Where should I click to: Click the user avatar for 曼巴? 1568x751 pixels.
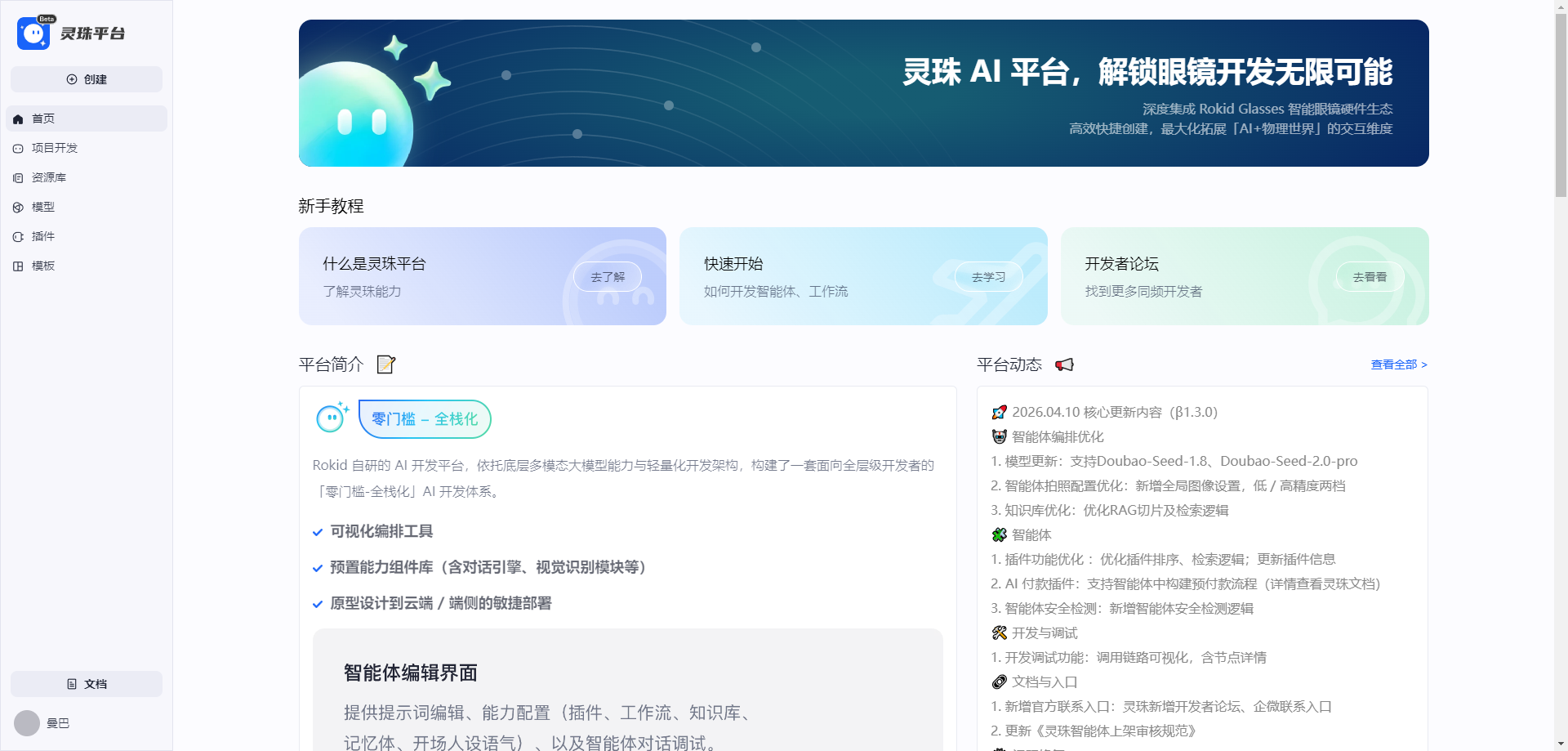(x=27, y=723)
